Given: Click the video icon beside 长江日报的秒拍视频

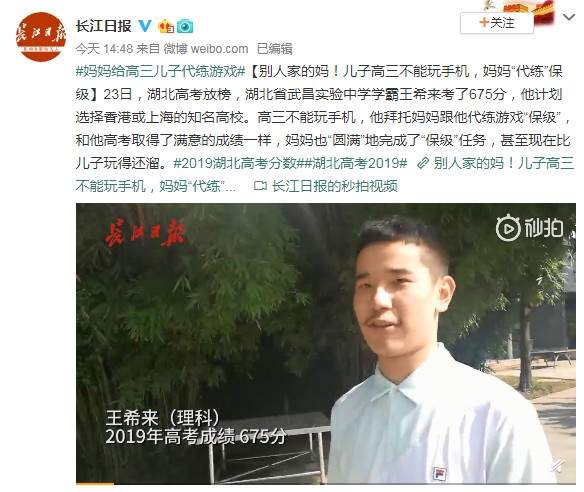Looking at the screenshot, I should tap(260, 185).
